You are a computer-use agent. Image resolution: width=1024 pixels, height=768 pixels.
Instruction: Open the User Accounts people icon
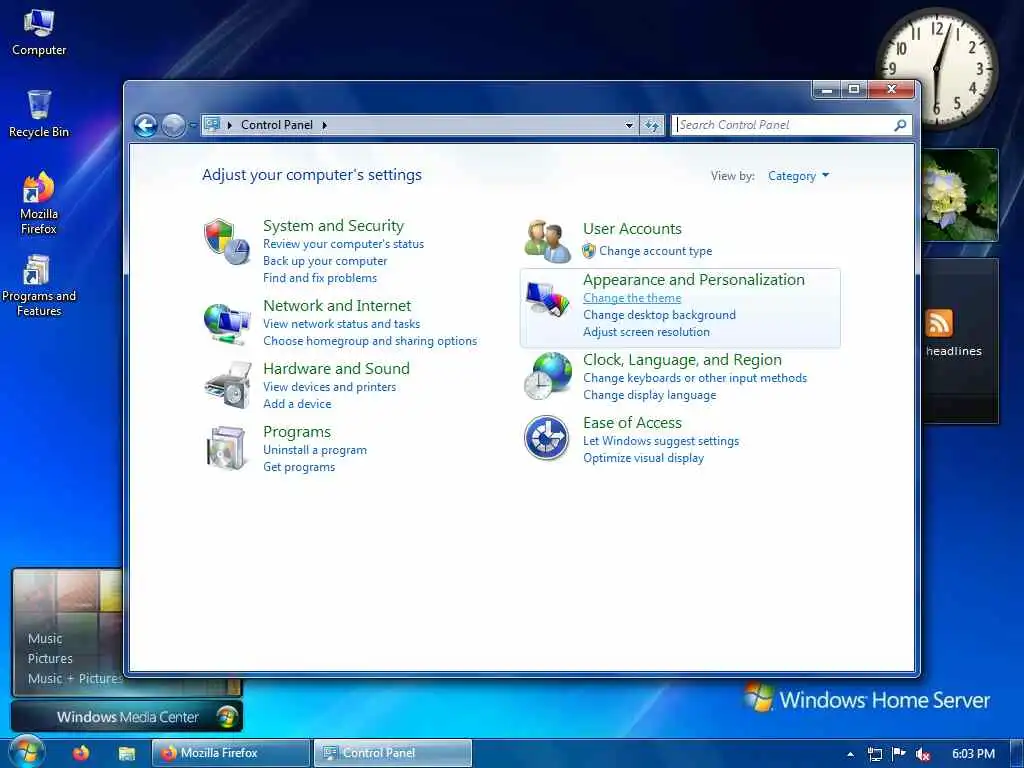547,241
